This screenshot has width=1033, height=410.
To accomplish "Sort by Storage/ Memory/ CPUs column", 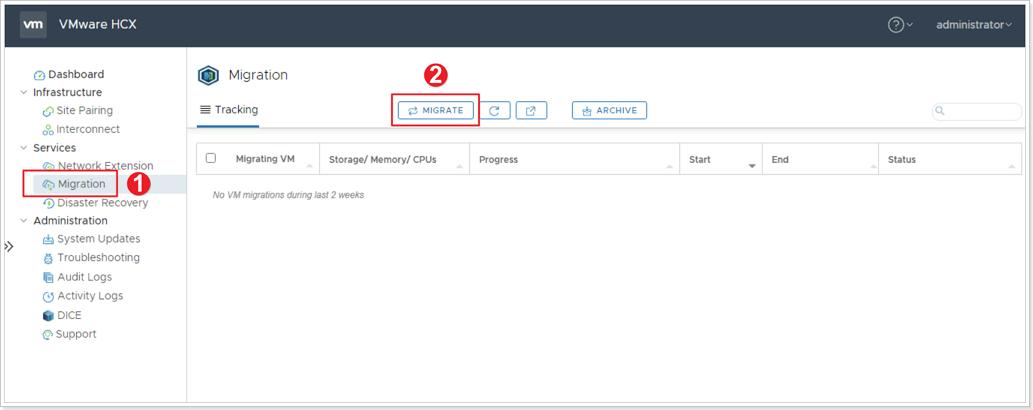I will pos(382,160).
